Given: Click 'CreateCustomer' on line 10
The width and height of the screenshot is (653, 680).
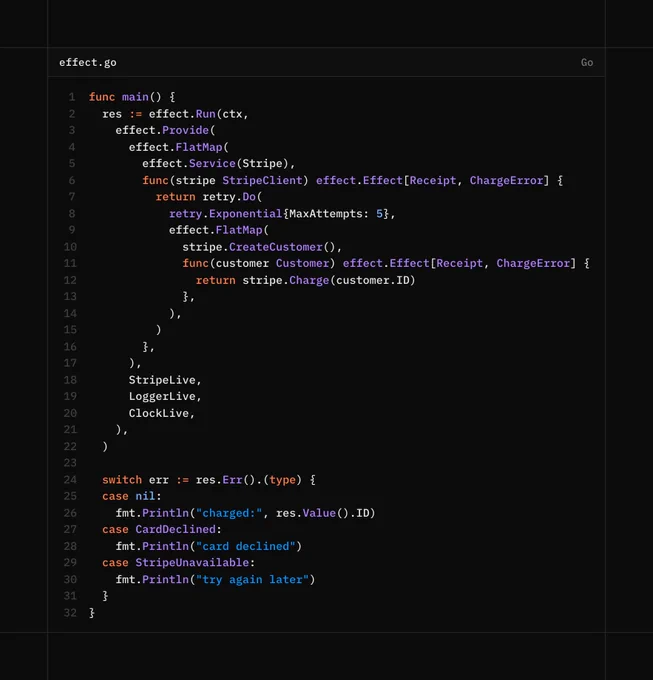Looking at the screenshot, I should [x=276, y=247].
